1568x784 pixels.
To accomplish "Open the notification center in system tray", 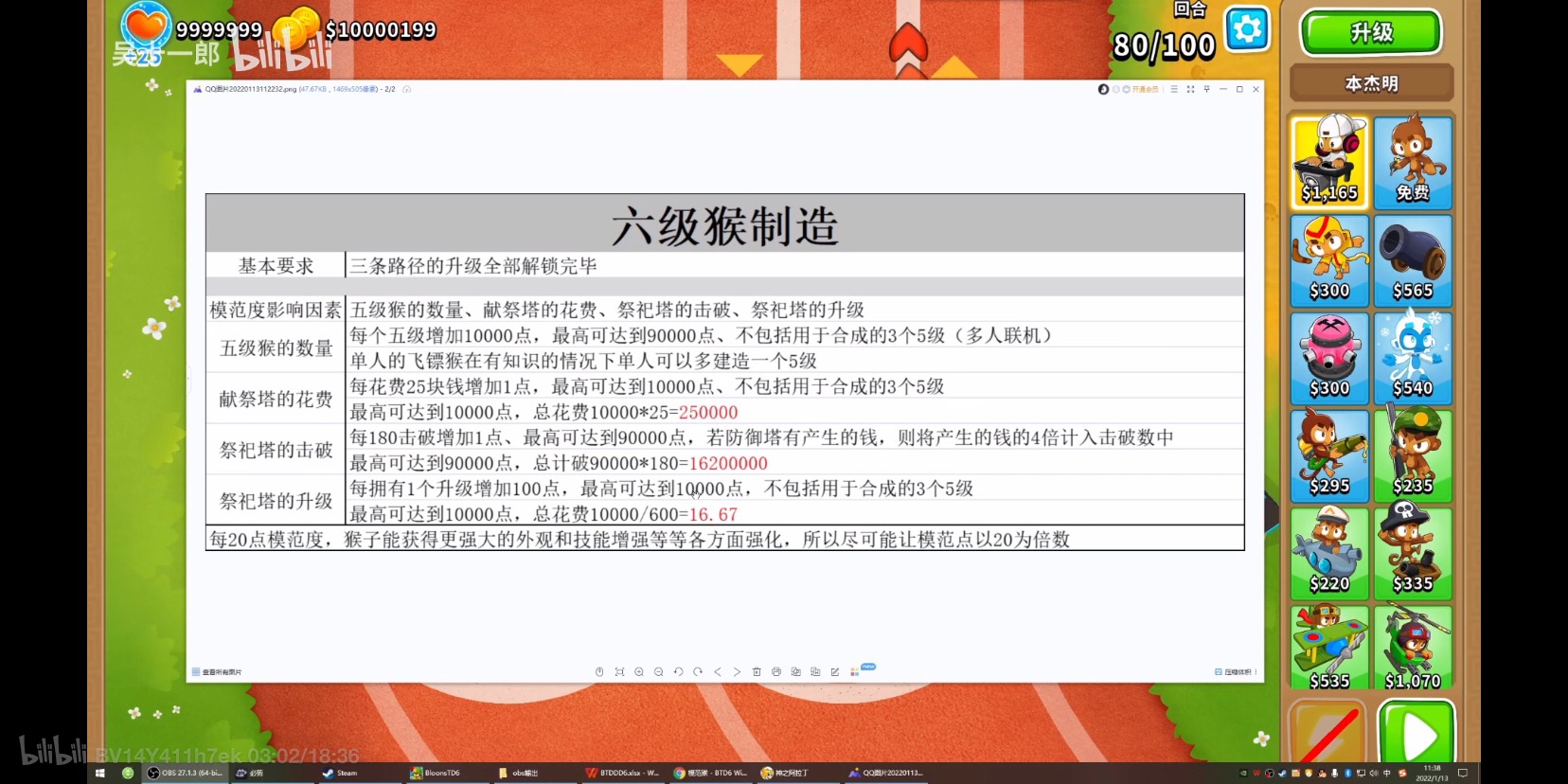I will point(1463,774).
